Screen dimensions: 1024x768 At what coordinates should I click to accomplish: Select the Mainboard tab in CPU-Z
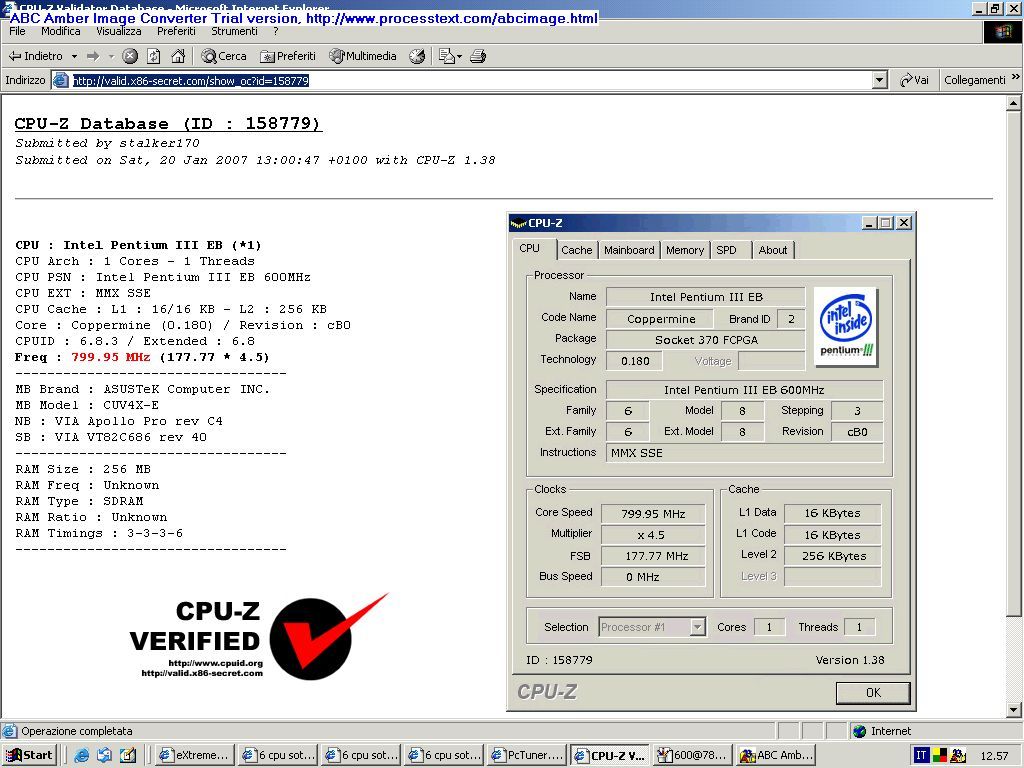(629, 250)
